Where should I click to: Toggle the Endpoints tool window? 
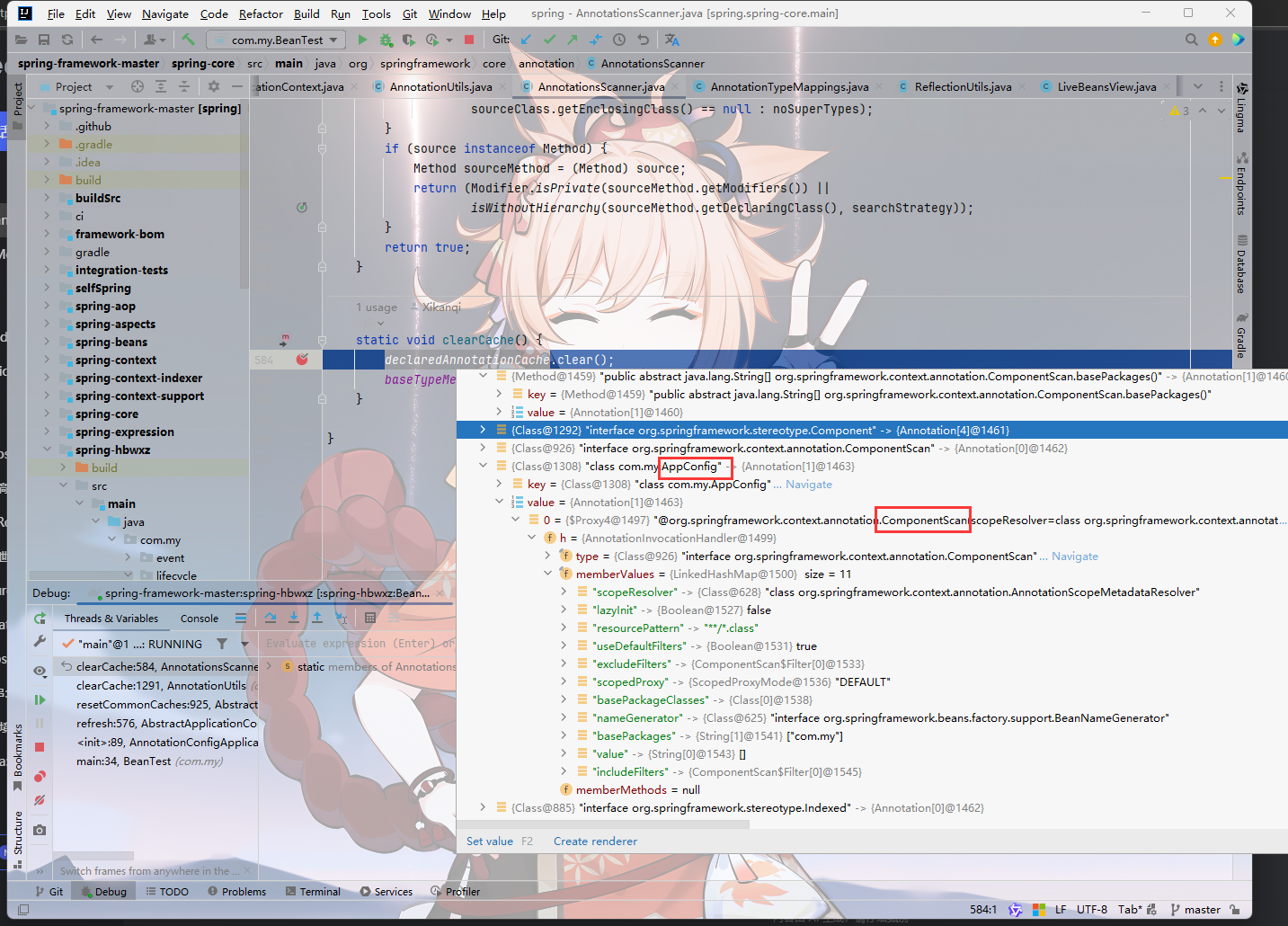pos(1241,184)
